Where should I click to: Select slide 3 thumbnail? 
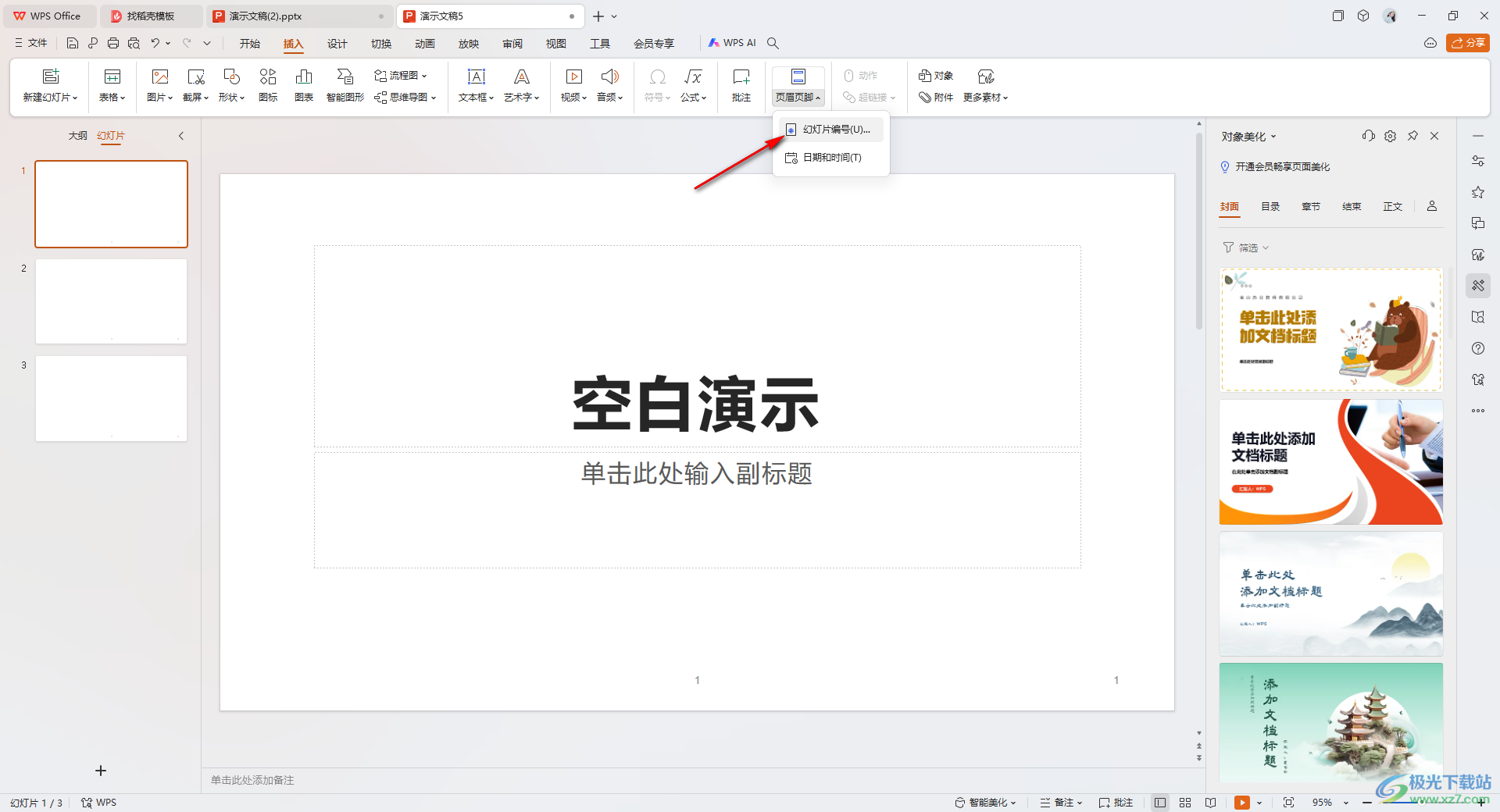[x=111, y=398]
